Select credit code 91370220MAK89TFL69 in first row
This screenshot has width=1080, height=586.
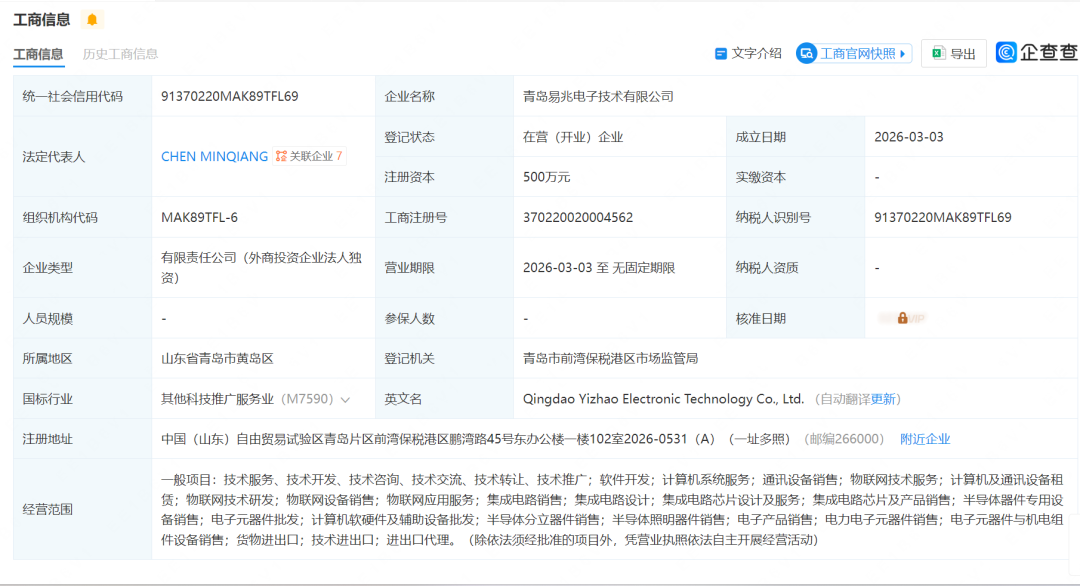(x=229, y=96)
